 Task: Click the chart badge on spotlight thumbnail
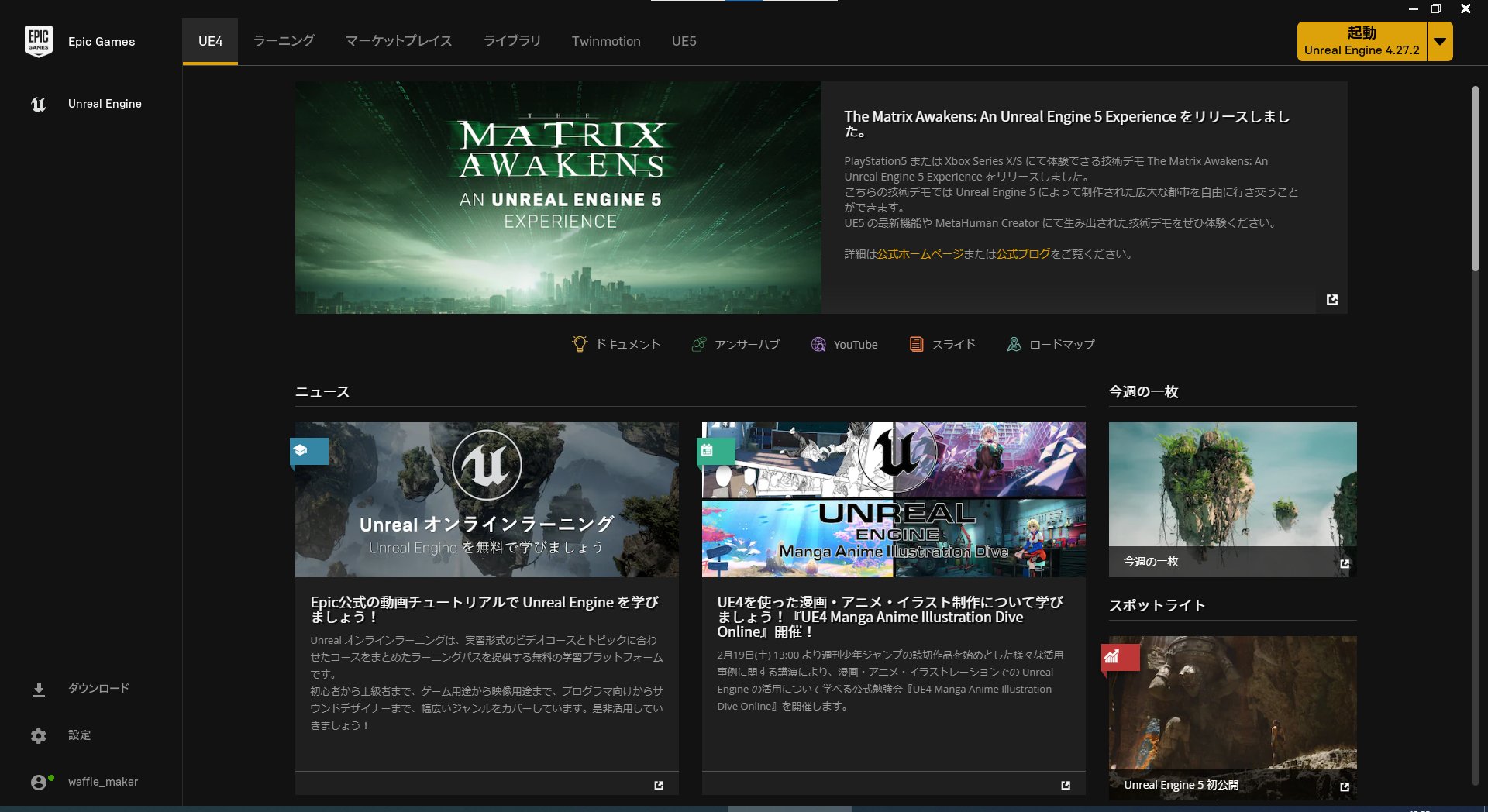point(1121,658)
